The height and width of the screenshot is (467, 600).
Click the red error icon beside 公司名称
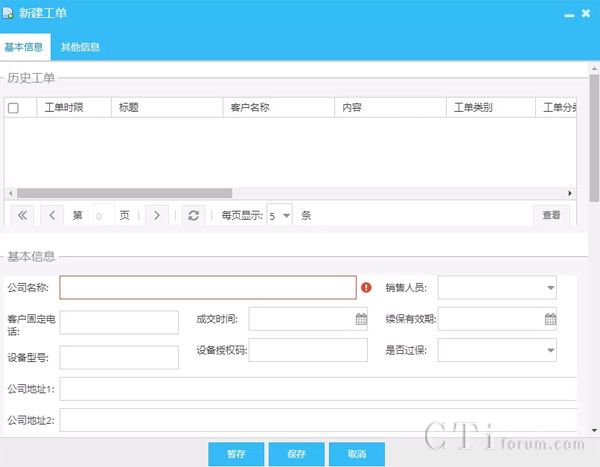point(366,288)
